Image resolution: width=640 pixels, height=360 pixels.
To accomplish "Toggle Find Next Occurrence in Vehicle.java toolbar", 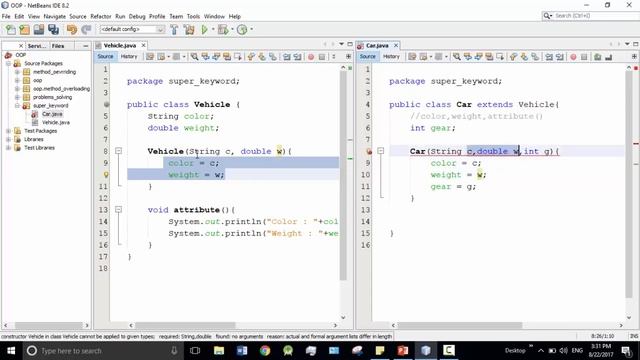I will pos(216,57).
